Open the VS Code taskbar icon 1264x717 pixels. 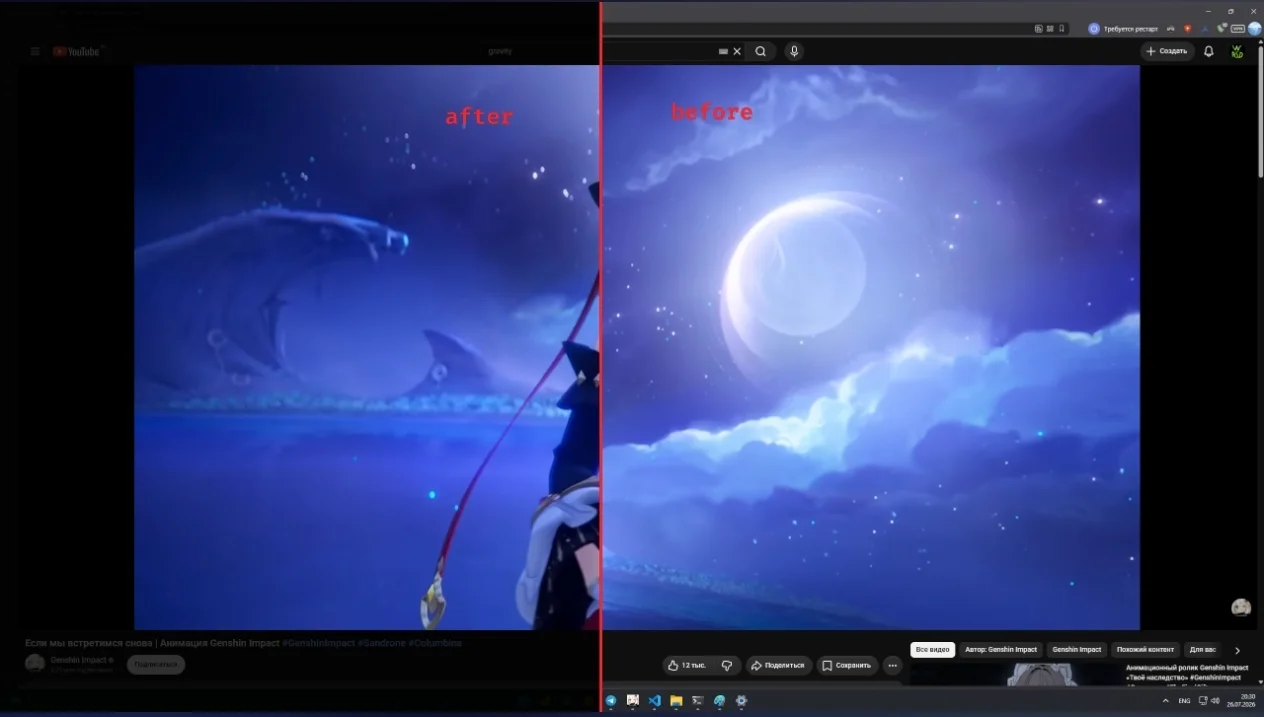coord(654,701)
